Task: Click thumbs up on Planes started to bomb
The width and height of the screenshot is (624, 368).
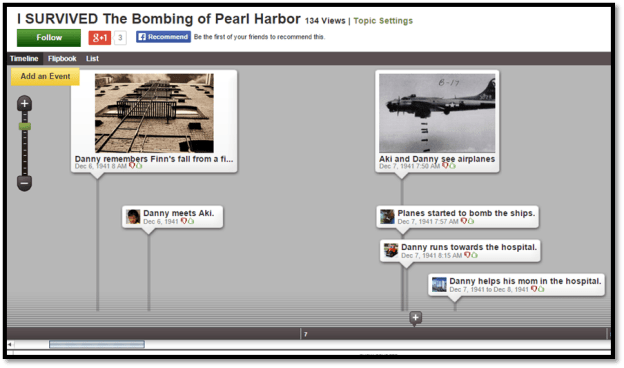Action: pos(471,221)
